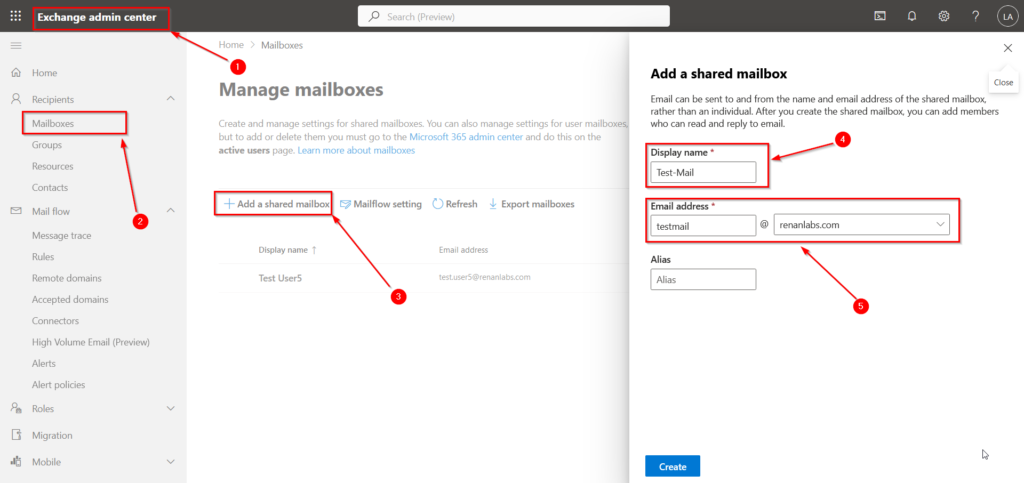The image size is (1024, 483).
Task: Refresh the mailbox list
Action: [x=455, y=204]
